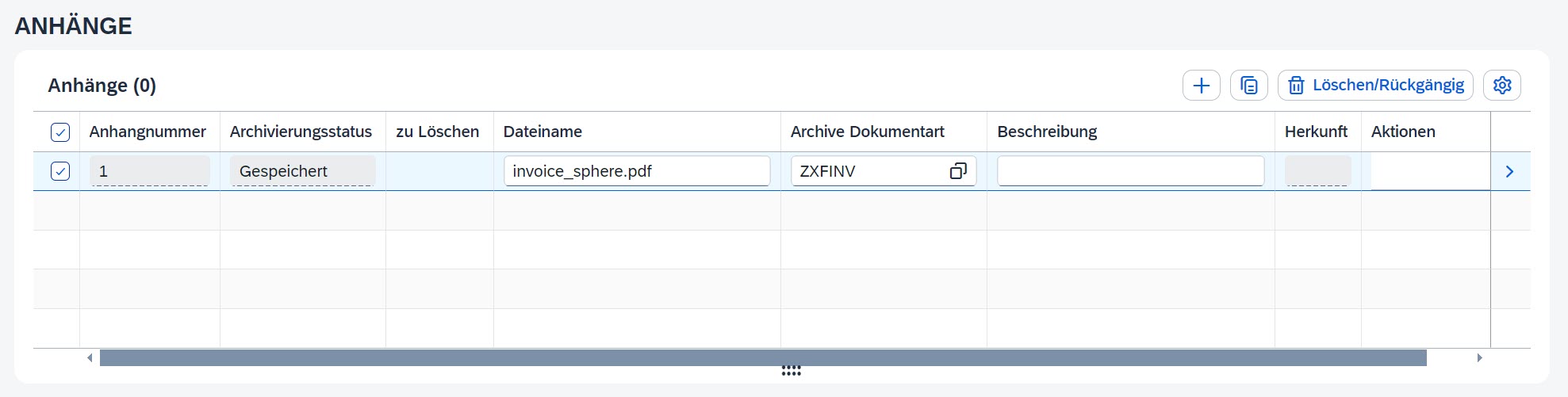The height and width of the screenshot is (397, 1568).
Task: Click the Dateiname field with invoice_sphere.pdf
Action: click(636, 171)
